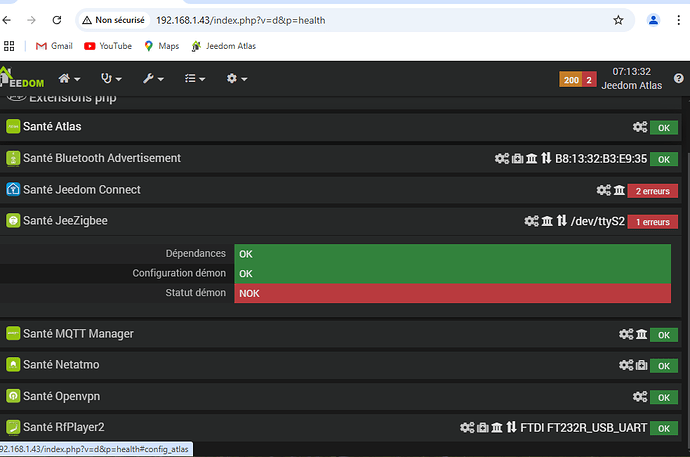The height and width of the screenshot is (457, 690).
Task: Click the RfPlayer2 plugin icon
Action: (x=13, y=428)
